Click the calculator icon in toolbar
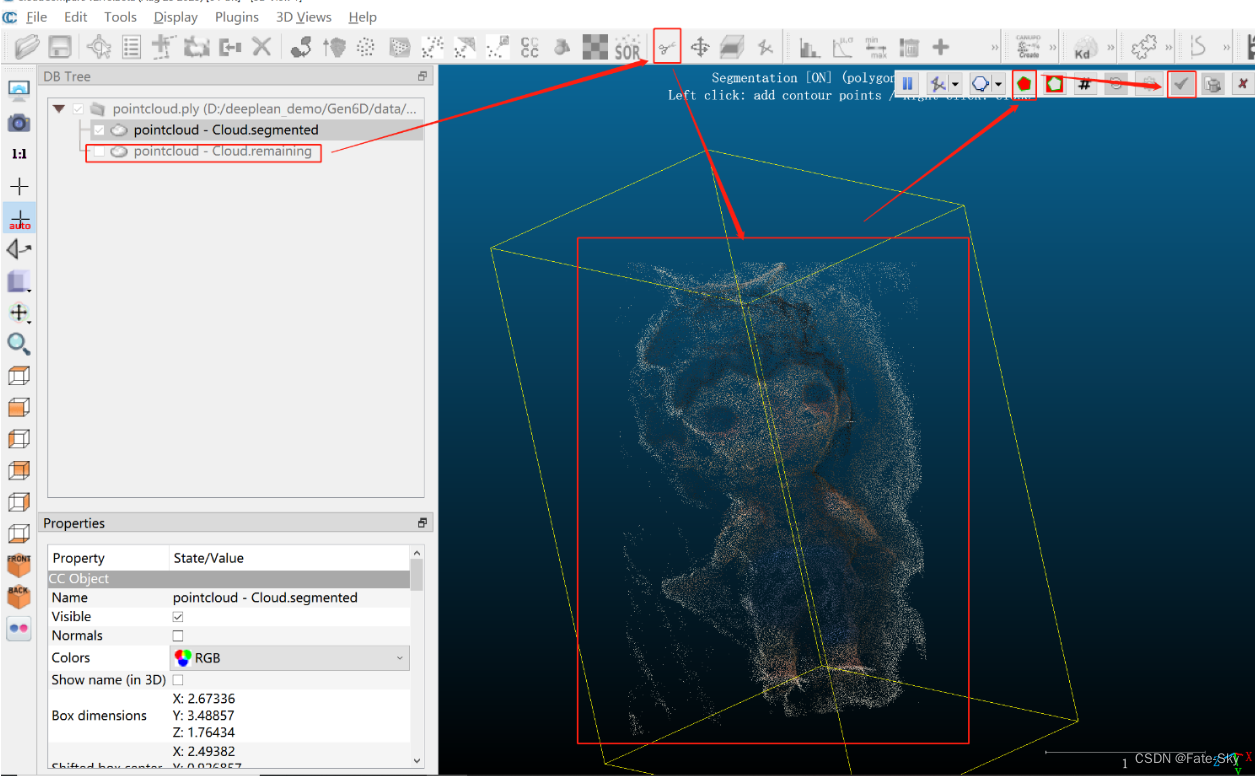 pyautogui.click(x=908, y=46)
